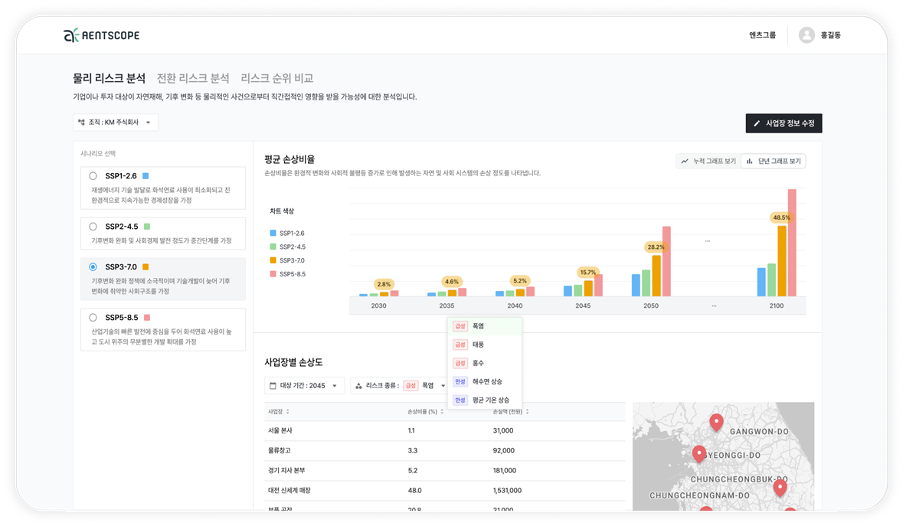Click the 서울 본사 table row
The image size is (904, 526).
pyautogui.click(x=445, y=431)
